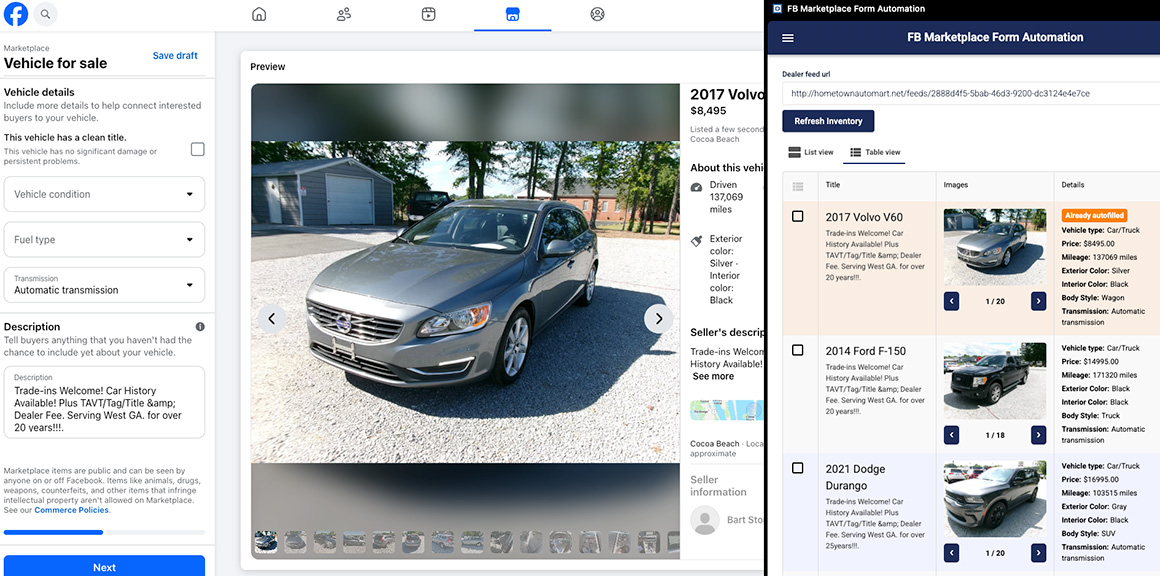This screenshot has width=1160, height=576.
Task: Check the 2021 Dodge Durango row checkbox
Action: tap(798, 468)
